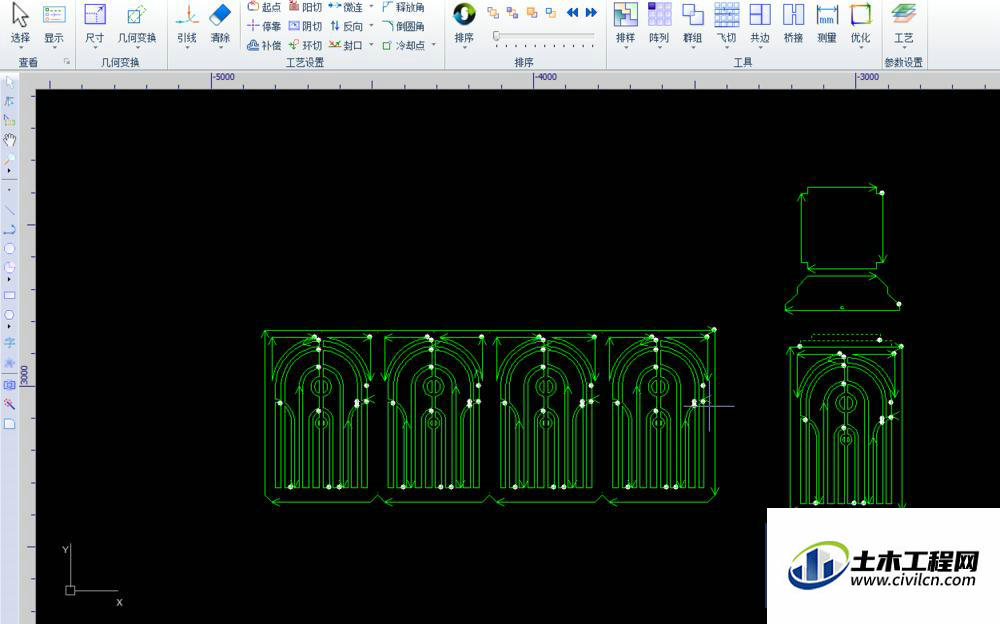The image size is (1000, 624).
Task: Click the -4000 ruler label
Action: coord(545,77)
